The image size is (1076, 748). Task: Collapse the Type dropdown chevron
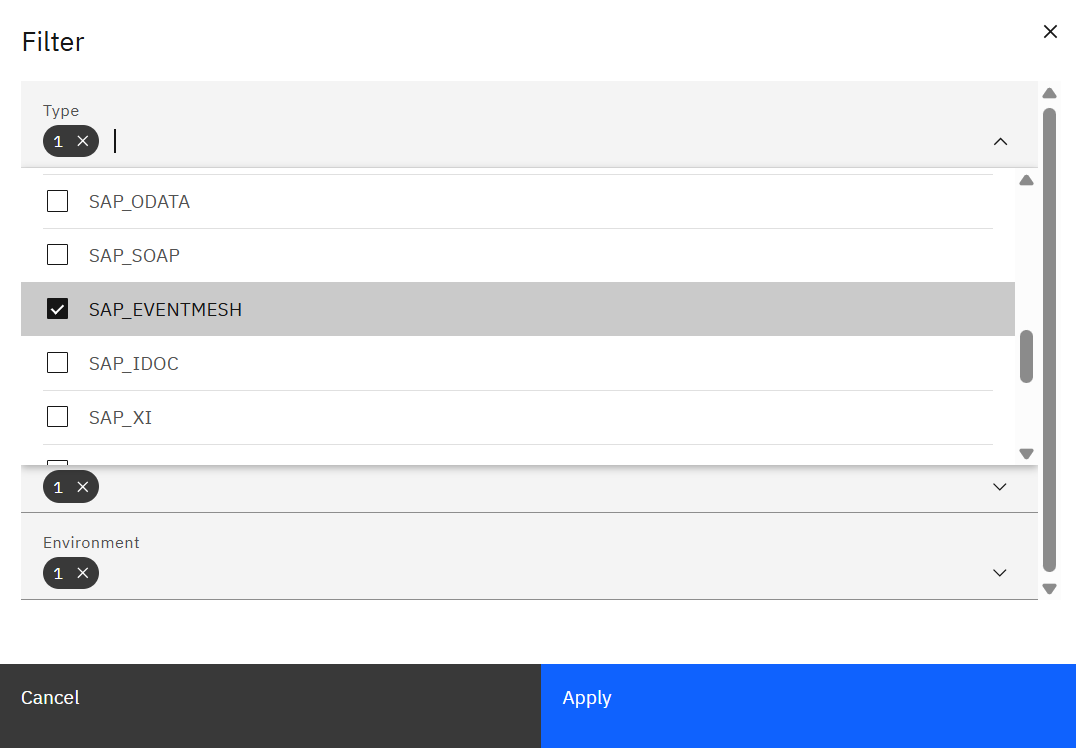coord(1000,141)
